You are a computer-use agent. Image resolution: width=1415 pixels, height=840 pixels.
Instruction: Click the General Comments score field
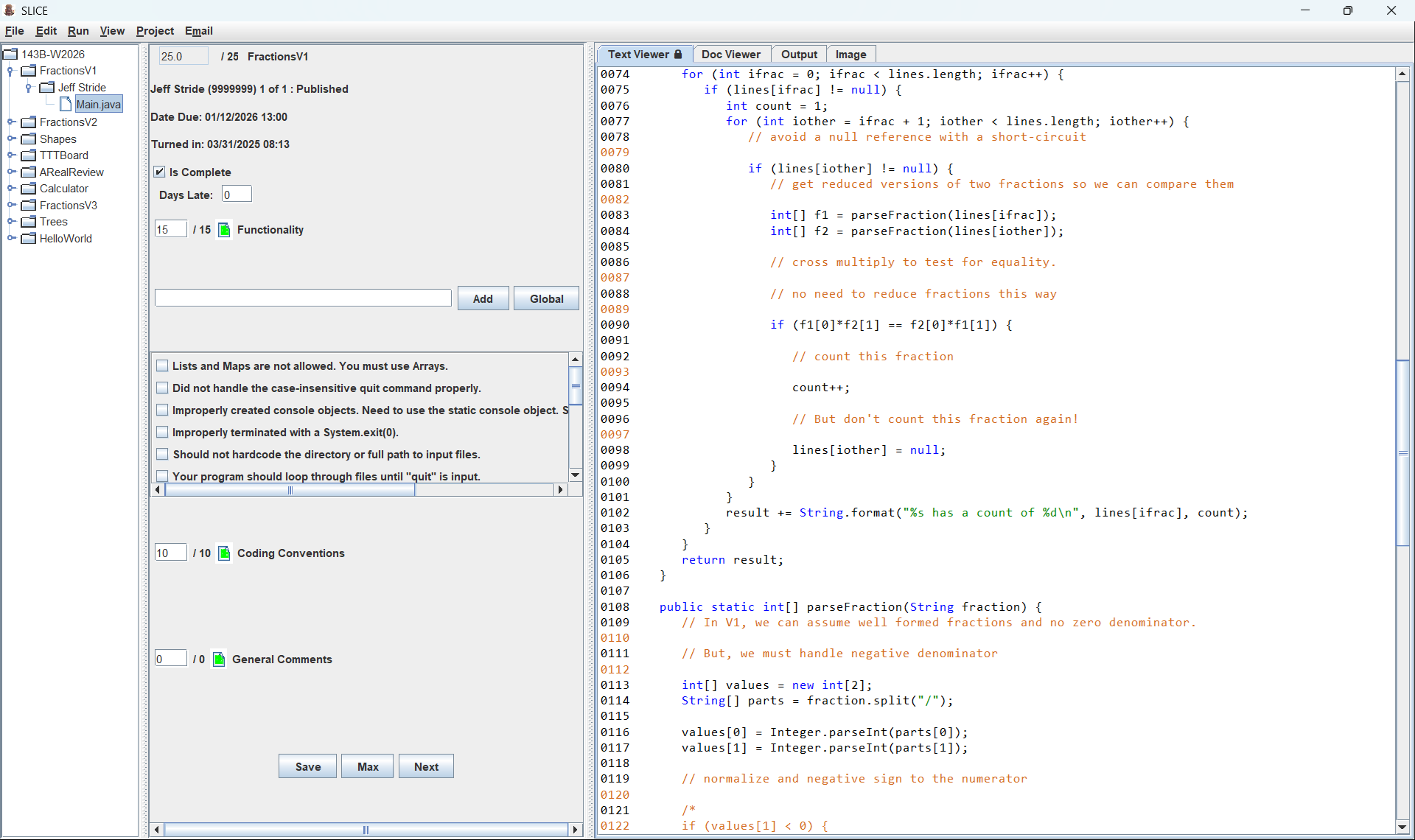(170, 659)
